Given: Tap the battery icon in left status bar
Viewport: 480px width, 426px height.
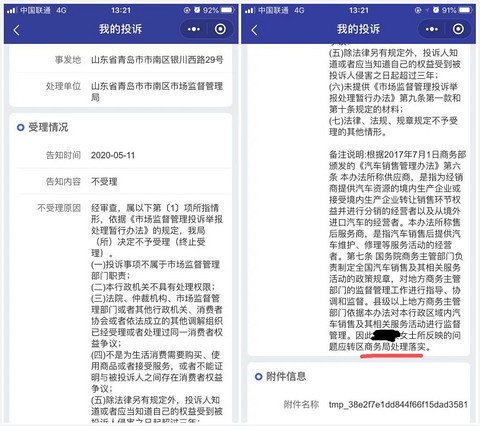Looking at the screenshot, I should (x=228, y=10).
